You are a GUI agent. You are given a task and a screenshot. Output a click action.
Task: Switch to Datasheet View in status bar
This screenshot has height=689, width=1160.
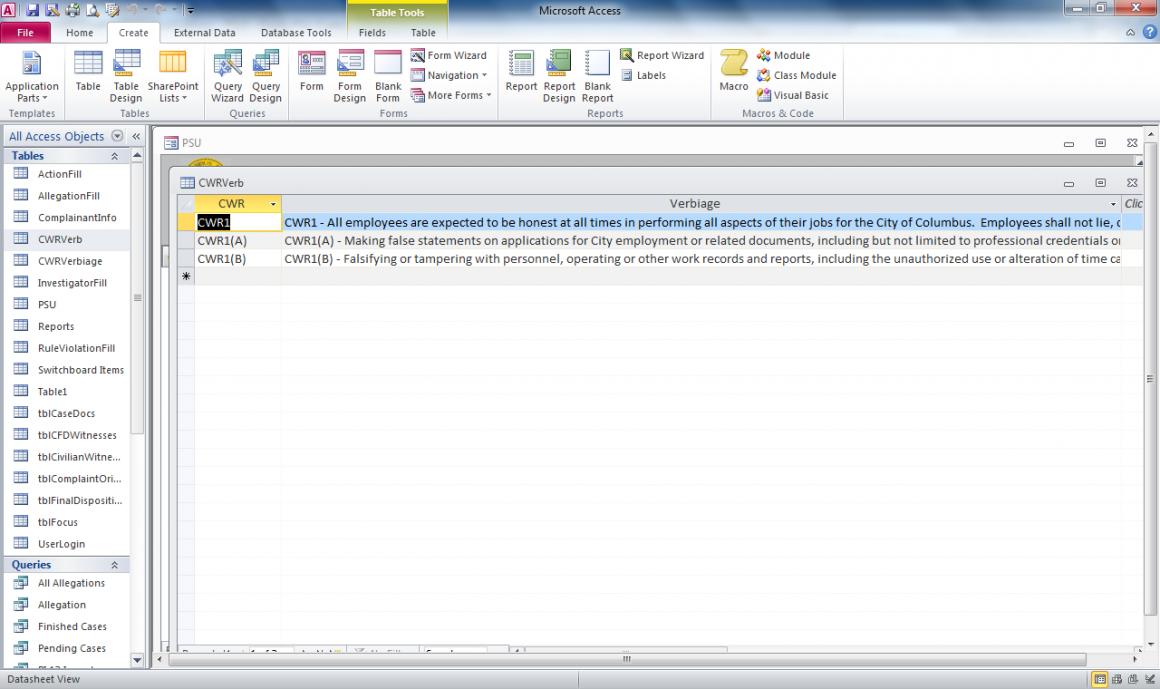click(x=1100, y=679)
